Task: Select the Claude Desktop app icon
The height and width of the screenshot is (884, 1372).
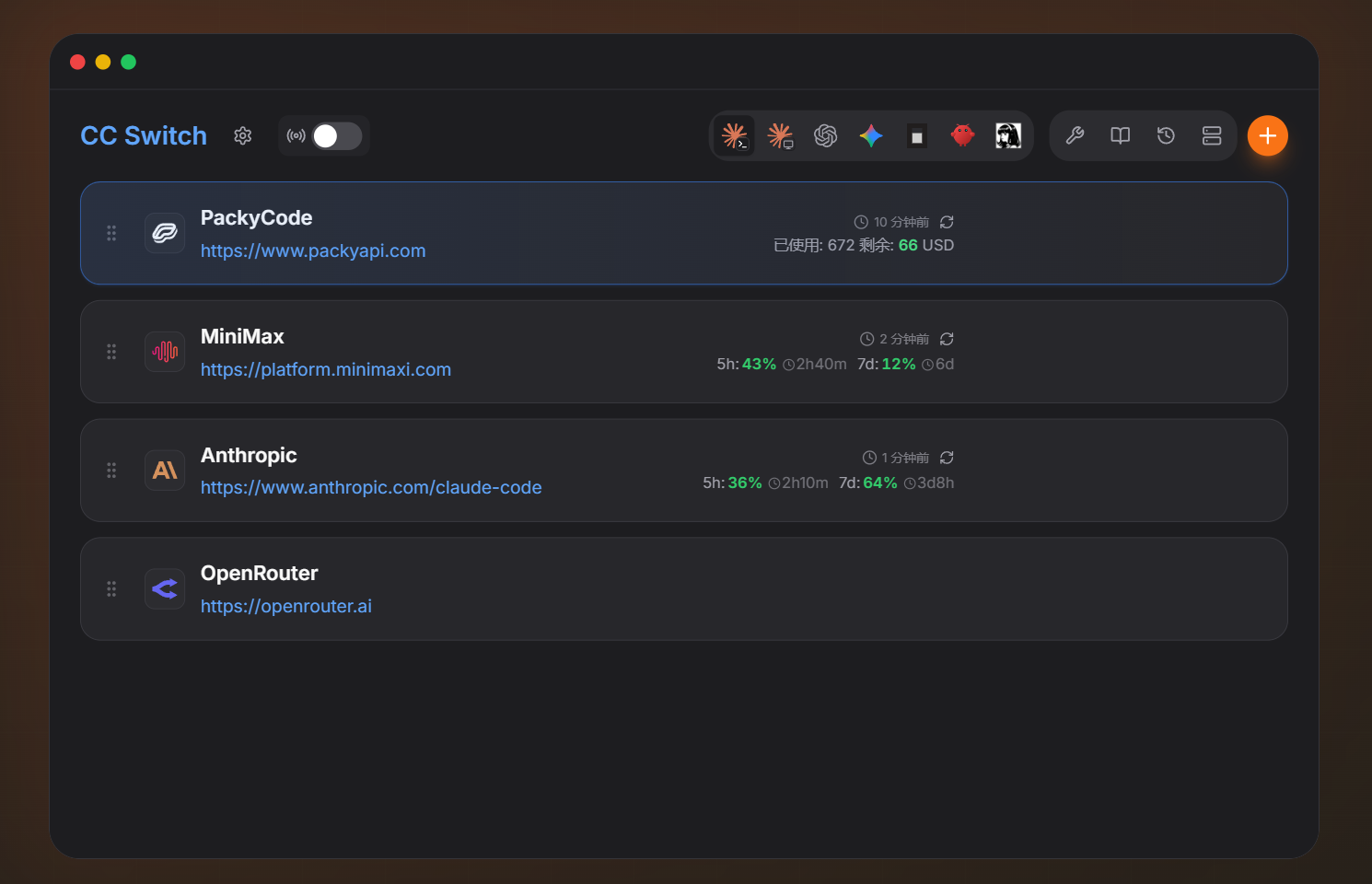Action: (780, 136)
